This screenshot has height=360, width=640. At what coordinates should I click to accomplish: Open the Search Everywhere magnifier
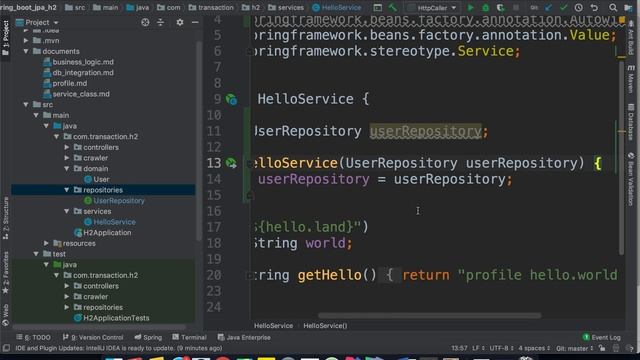613,7
